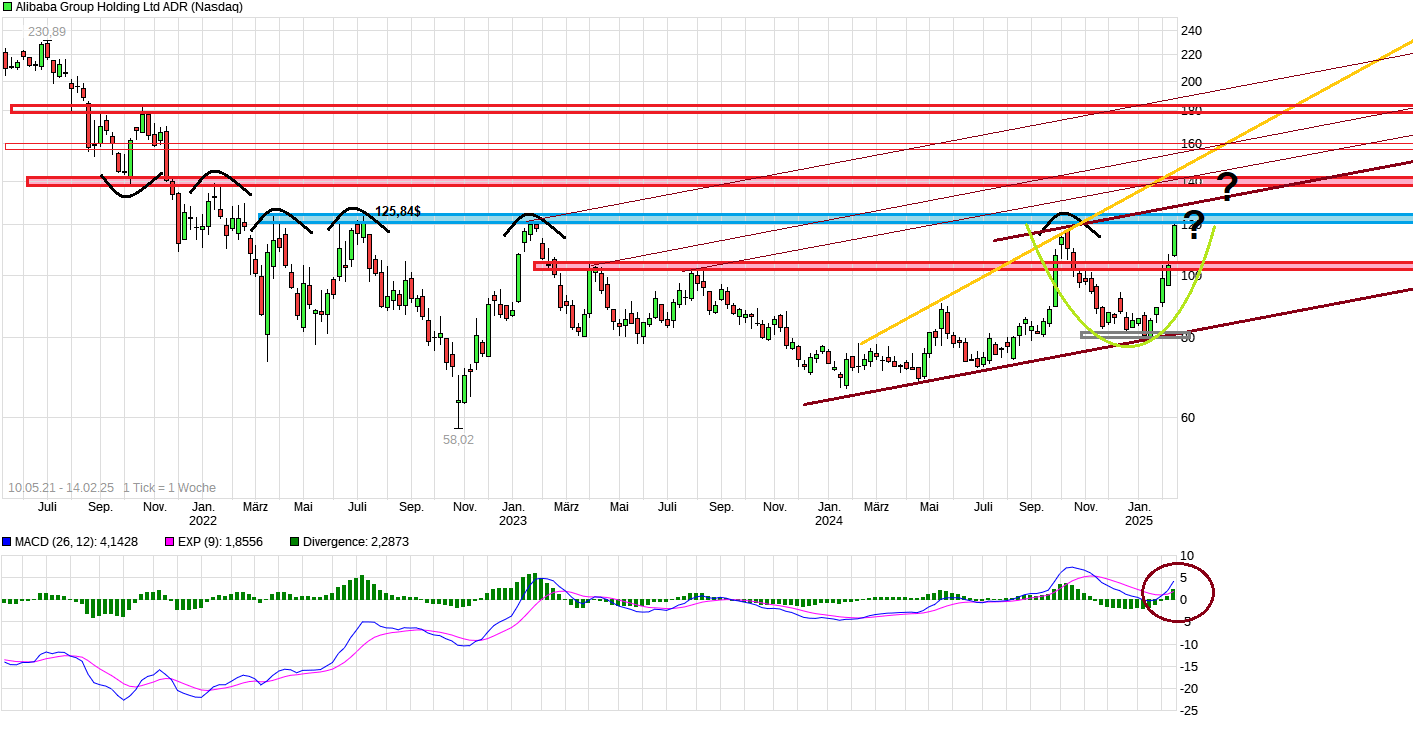Screen dimensions: 1413x748
Task: Toggle the blue MACD legend square
Action: pyautogui.click(x=6, y=541)
